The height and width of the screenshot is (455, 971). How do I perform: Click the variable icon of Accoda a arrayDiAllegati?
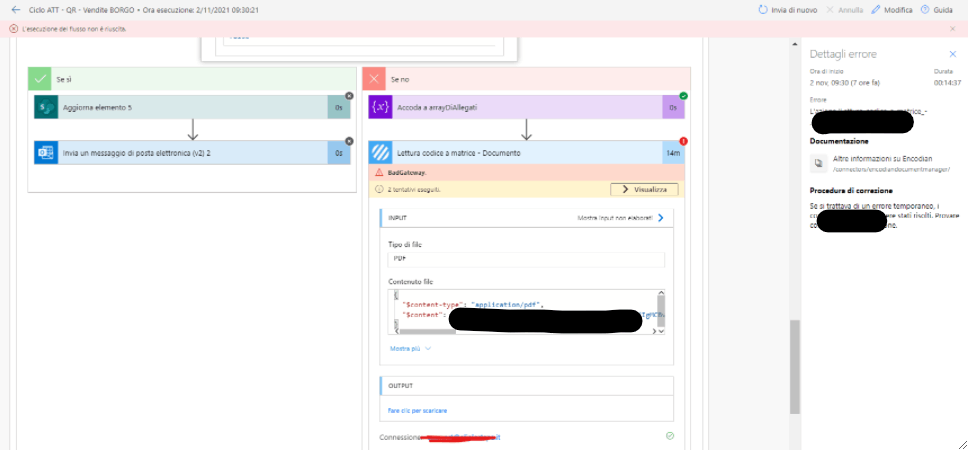tap(380, 107)
